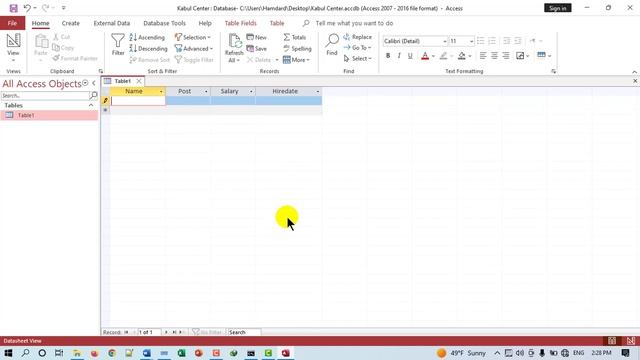Image resolution: width=640 pixels, height=360 pixels.
Task: Align text left
Action: (x=483, y=56)
